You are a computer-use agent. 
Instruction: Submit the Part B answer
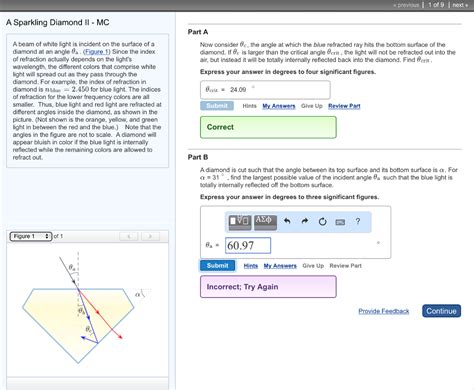point(218,266)
